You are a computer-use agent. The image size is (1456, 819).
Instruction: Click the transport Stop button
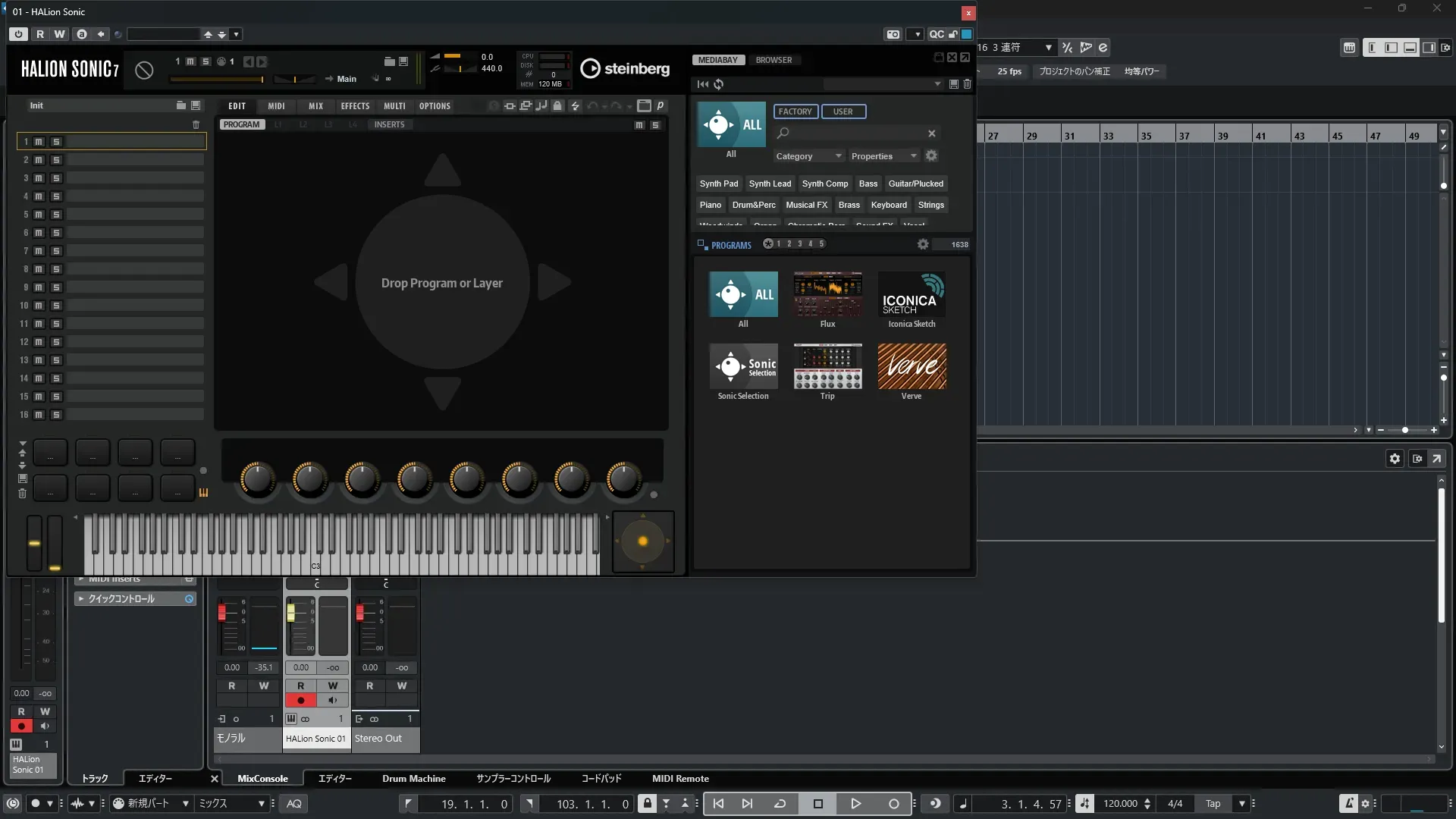817,804
